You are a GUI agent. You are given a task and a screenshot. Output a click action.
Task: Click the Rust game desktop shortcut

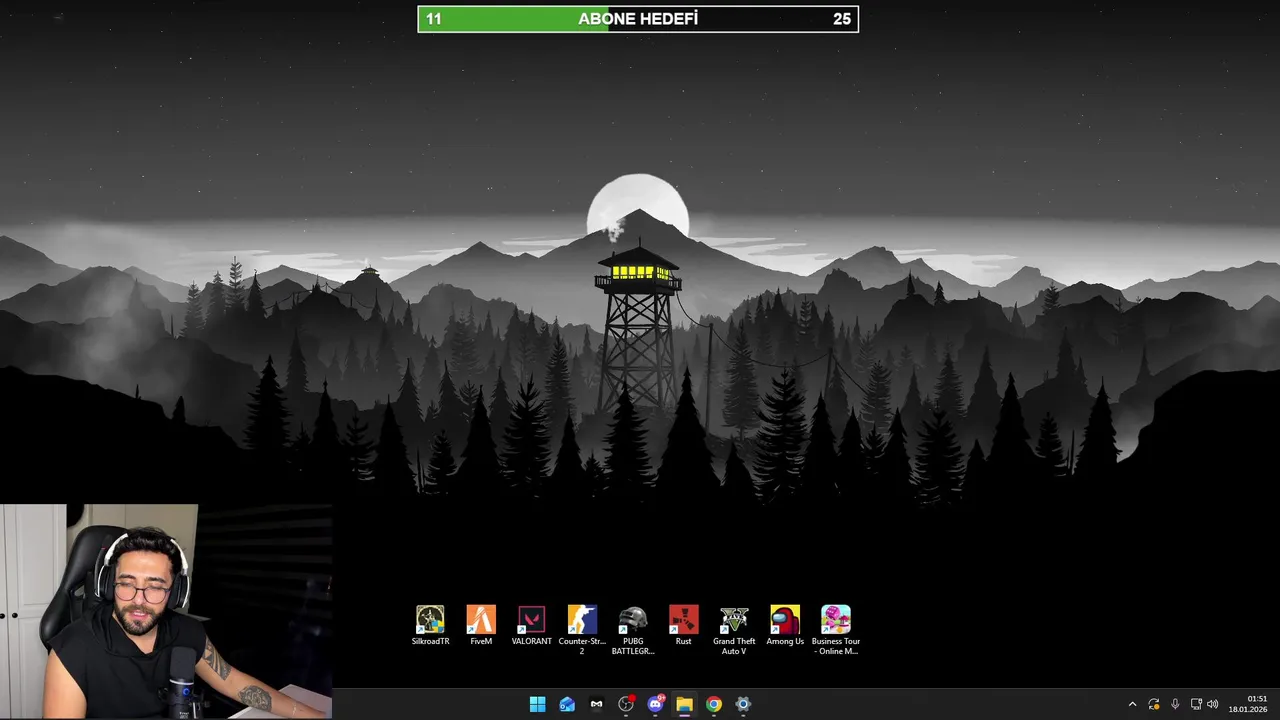point(684,626)
